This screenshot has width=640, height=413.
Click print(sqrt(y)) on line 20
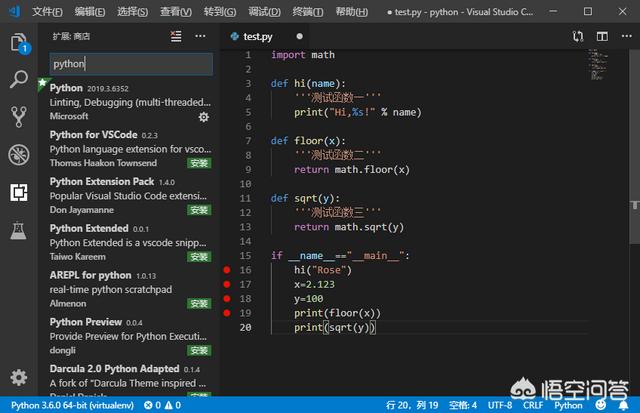click(x=335, y=327)
